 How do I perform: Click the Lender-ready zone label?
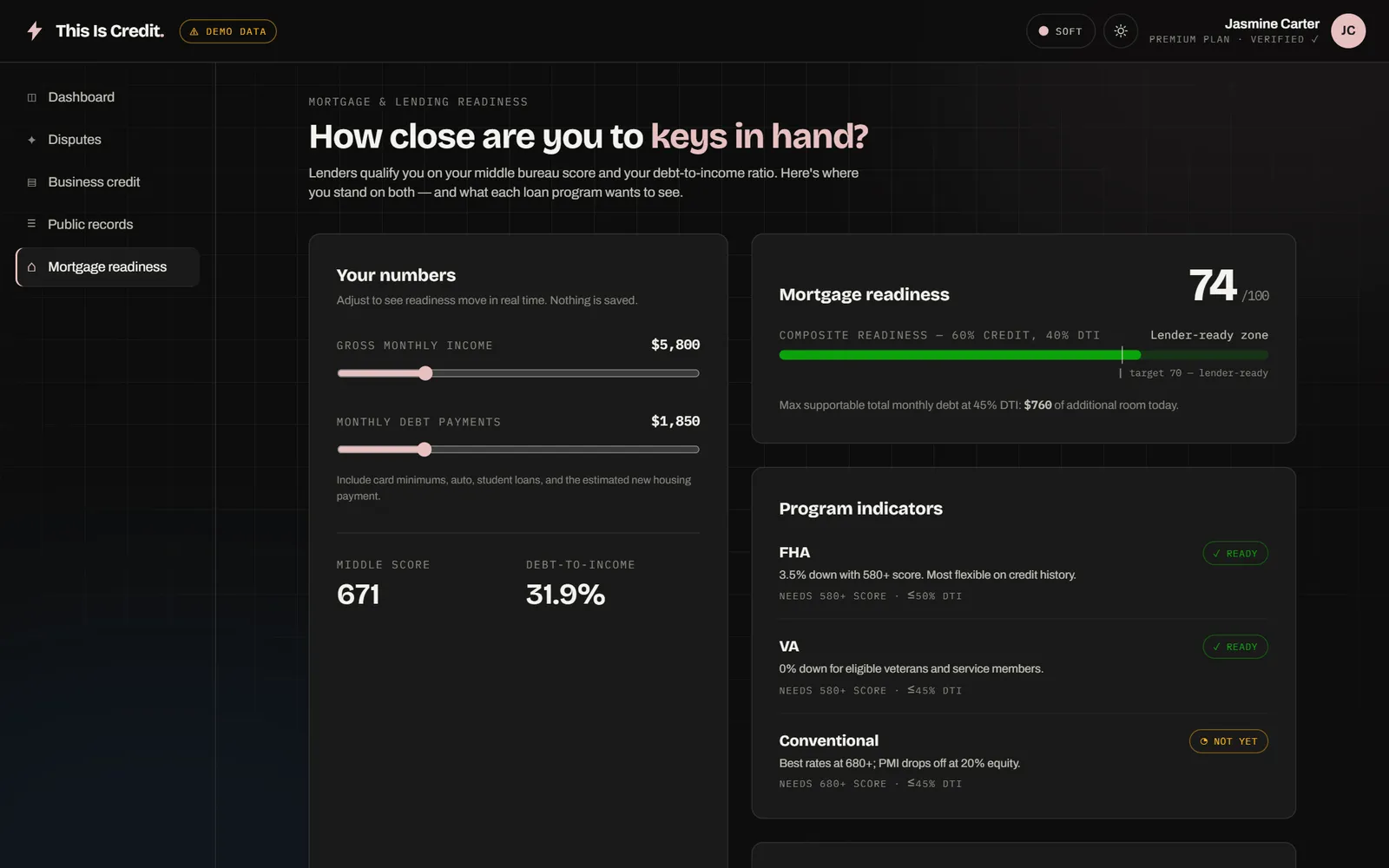pyautogui.click(x=1209, y=335)
